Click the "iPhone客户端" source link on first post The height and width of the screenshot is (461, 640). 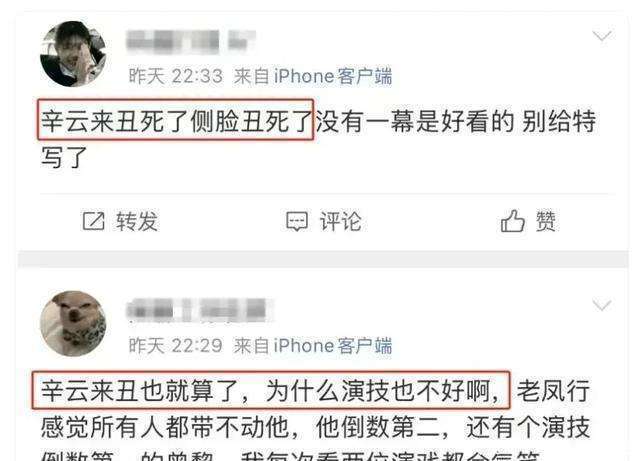[333, 76]
